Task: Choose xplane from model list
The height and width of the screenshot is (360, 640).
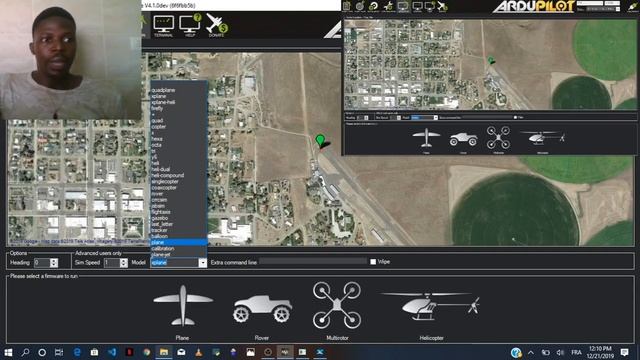Action: coord(159,96)
